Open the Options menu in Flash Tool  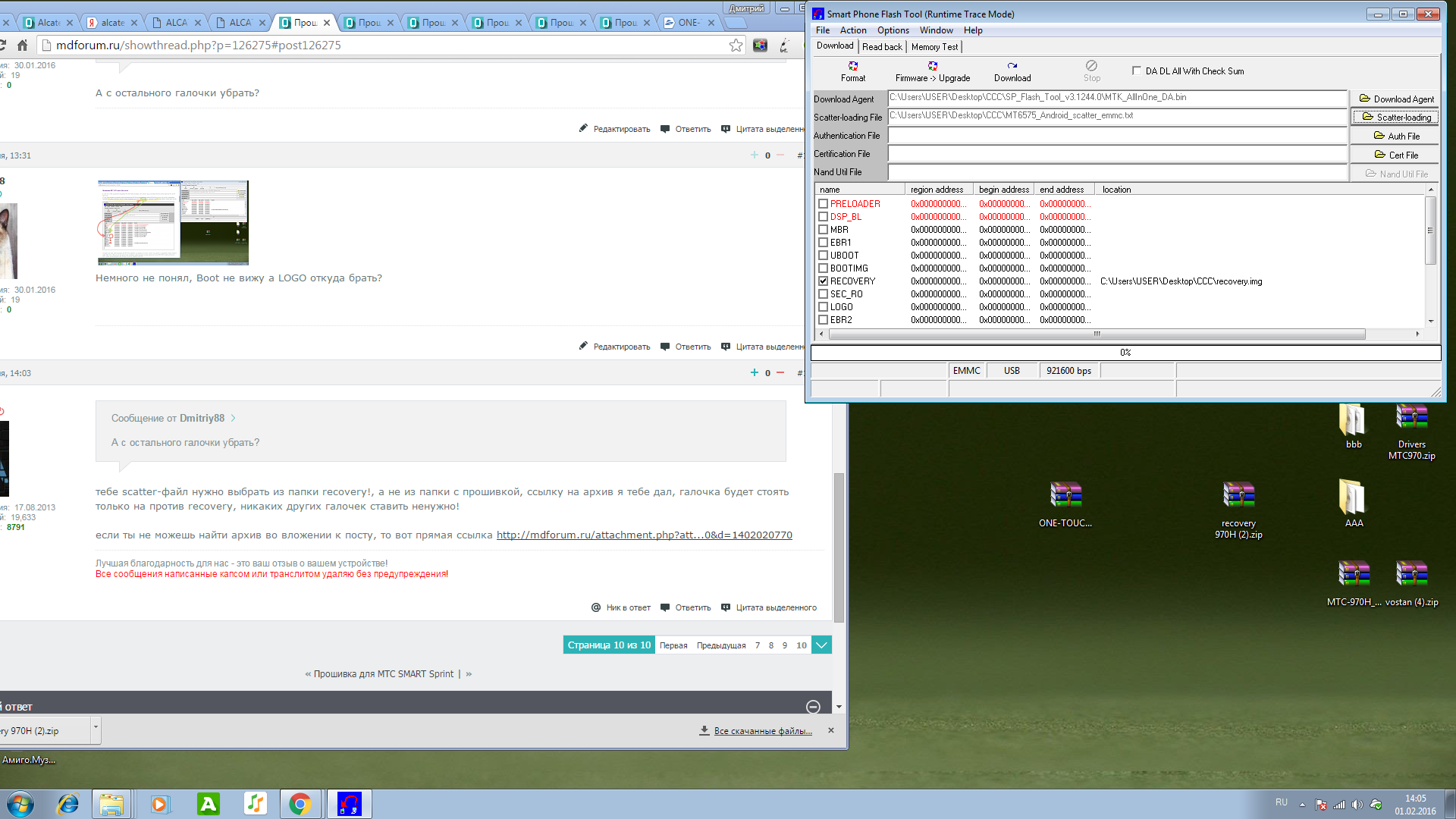coord(893,30)
